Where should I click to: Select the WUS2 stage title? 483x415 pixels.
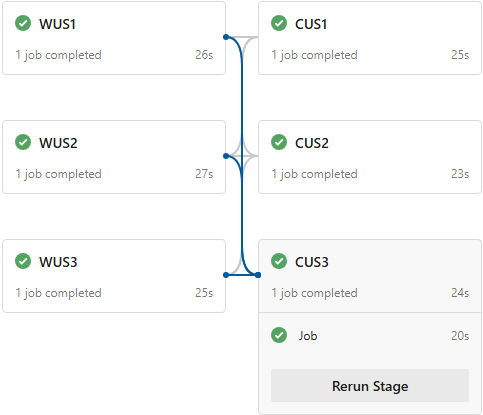pyautogui.click(x=58, y=143)
